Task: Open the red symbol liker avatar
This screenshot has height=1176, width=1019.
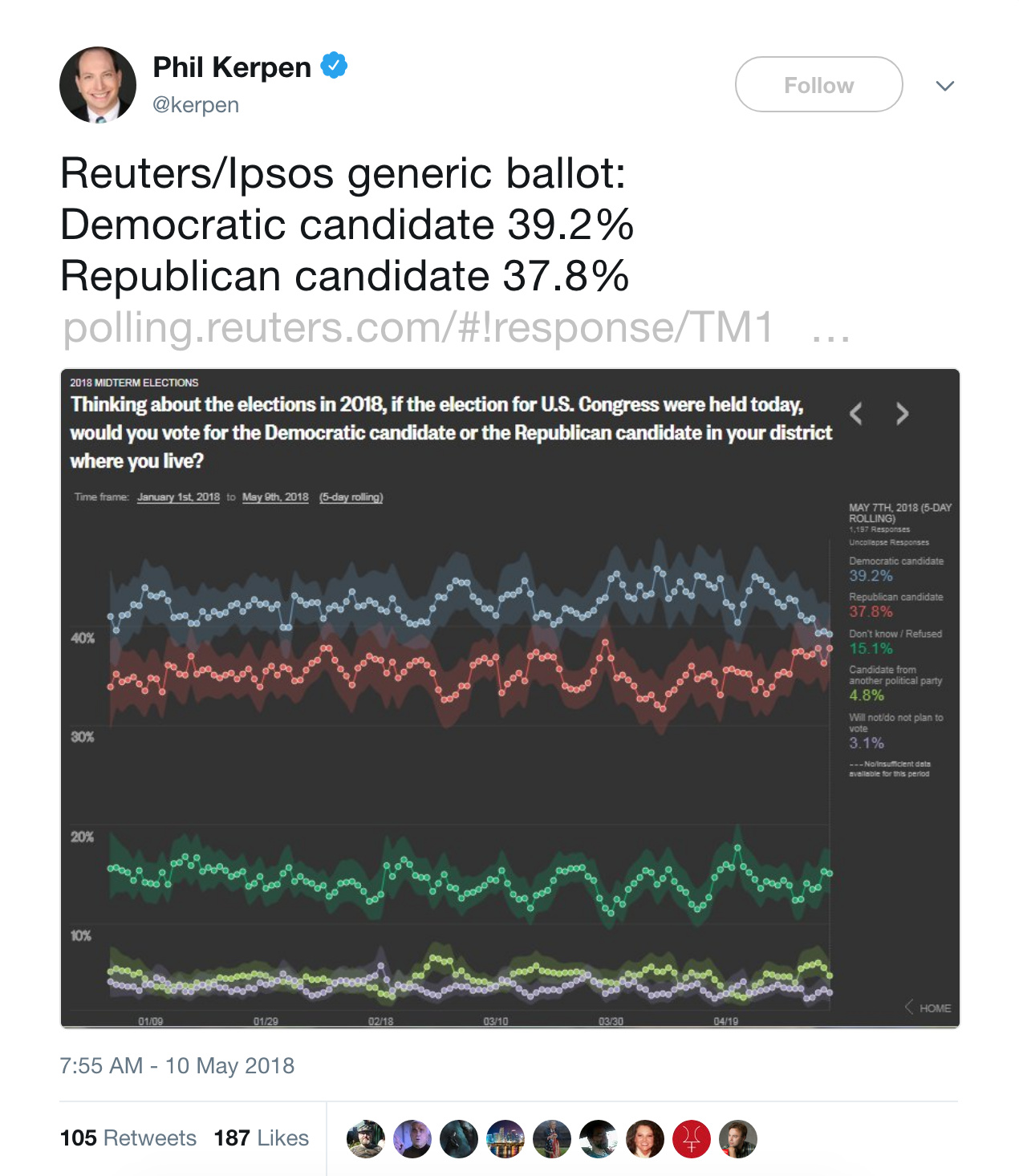Action: (692, 1139)
